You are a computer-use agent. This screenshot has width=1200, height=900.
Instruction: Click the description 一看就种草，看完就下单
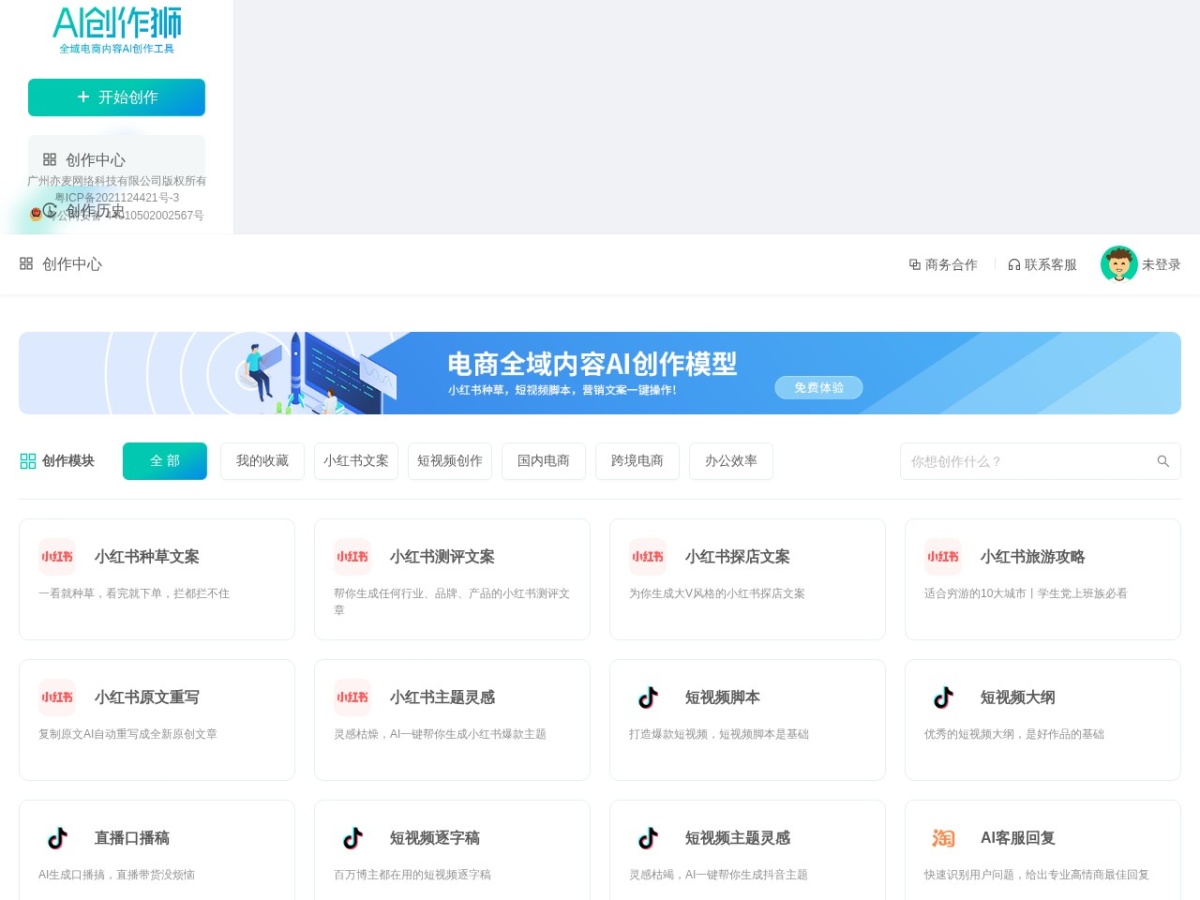(134, 594)
